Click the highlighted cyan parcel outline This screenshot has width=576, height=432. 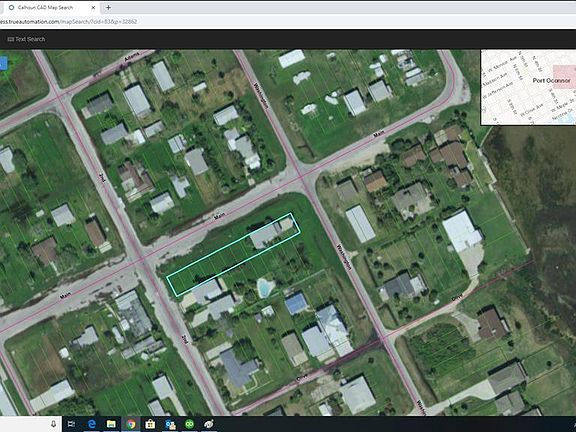click(234, 254)
